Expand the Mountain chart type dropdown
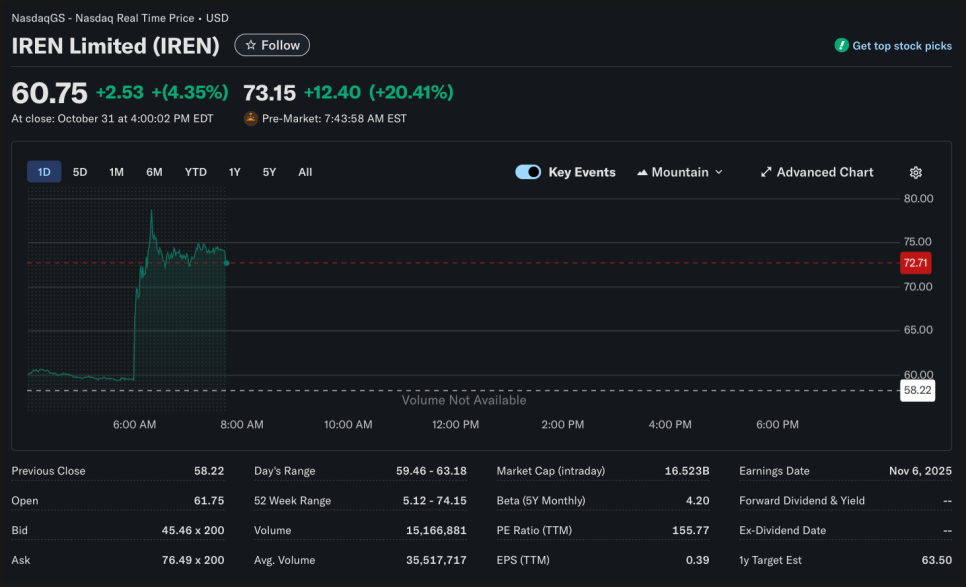Image resolution: width=966 pixels, height=587 pixels. click(680, 172)
